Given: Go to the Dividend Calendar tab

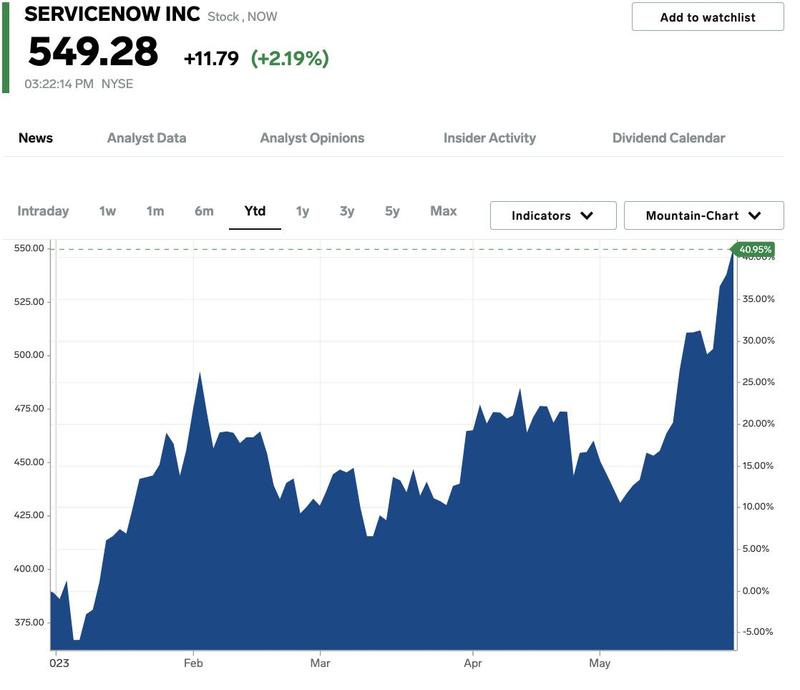Looking at the screenshot, I should tap(668, 138).
